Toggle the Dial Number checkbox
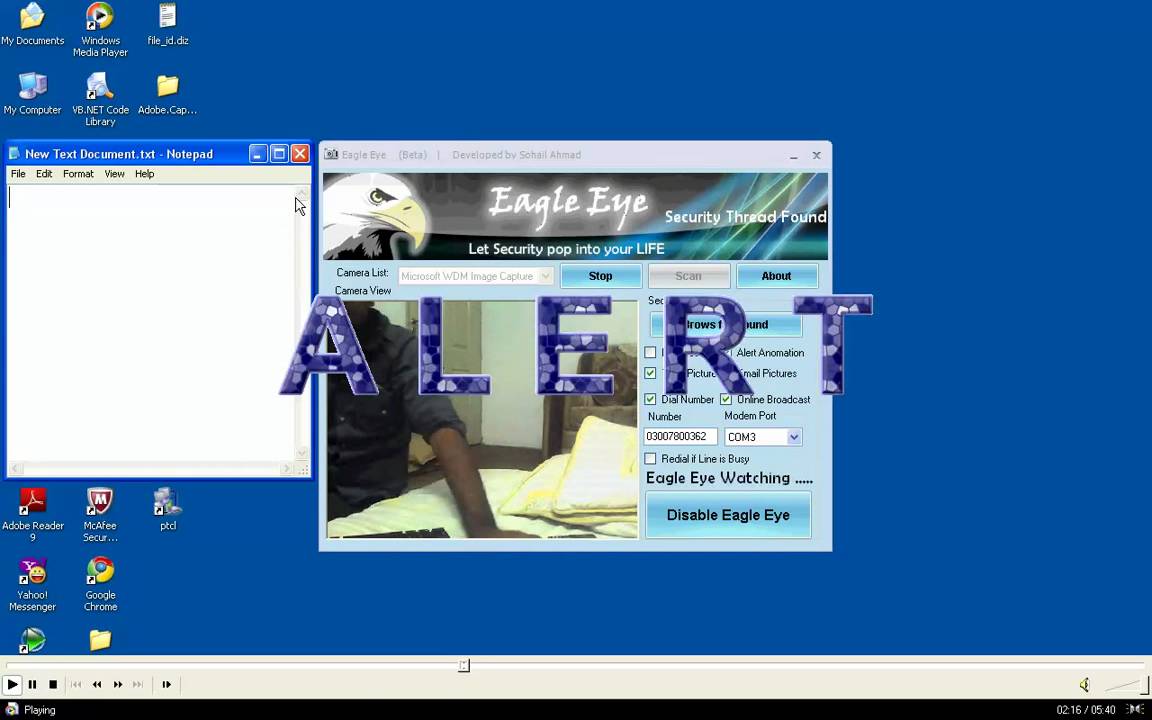The image size is (1152, 720). [650, 399]
